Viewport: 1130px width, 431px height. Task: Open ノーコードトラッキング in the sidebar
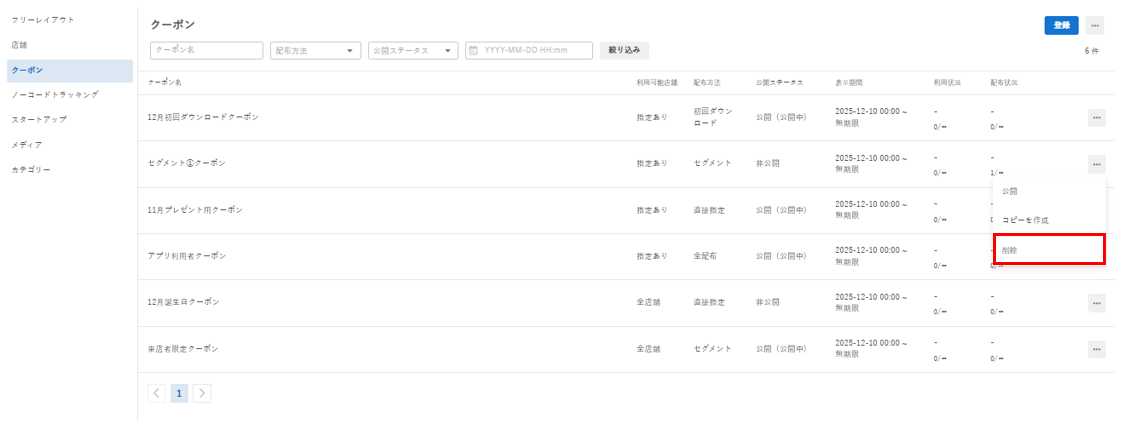pos(55,94)
